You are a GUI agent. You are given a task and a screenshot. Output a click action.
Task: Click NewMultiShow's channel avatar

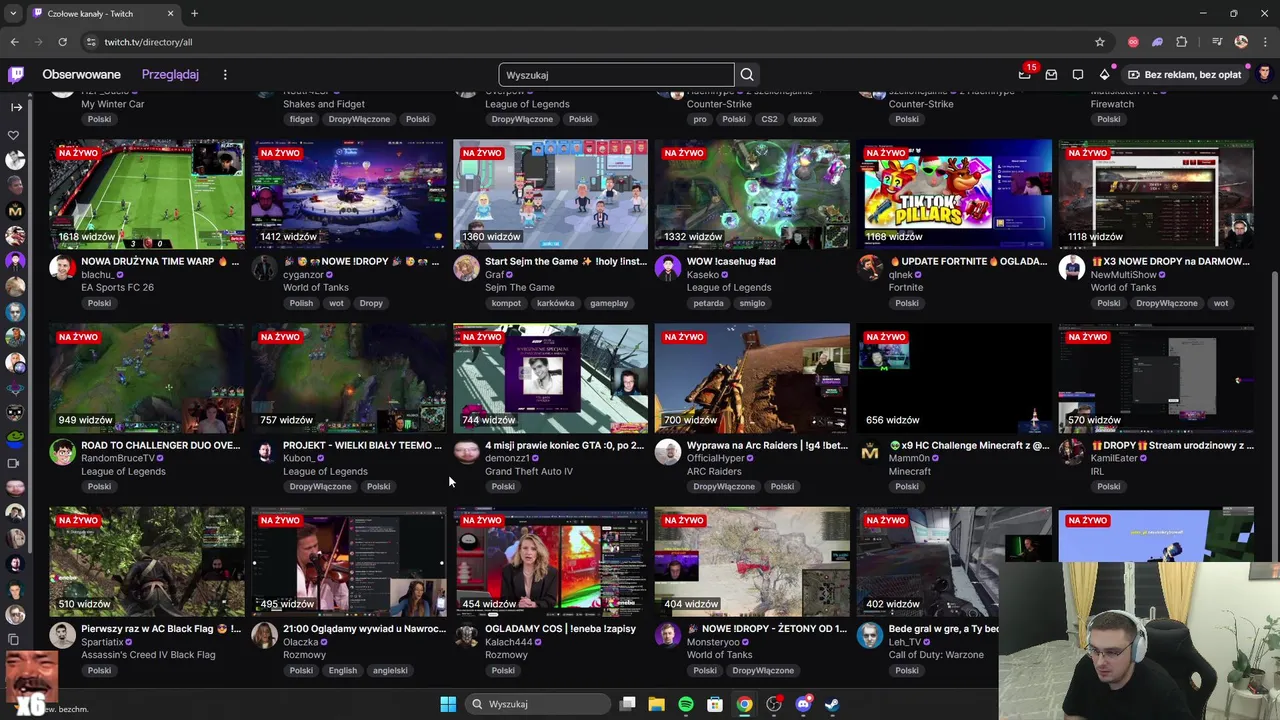pyautogui.click(x=1072, y=268)
